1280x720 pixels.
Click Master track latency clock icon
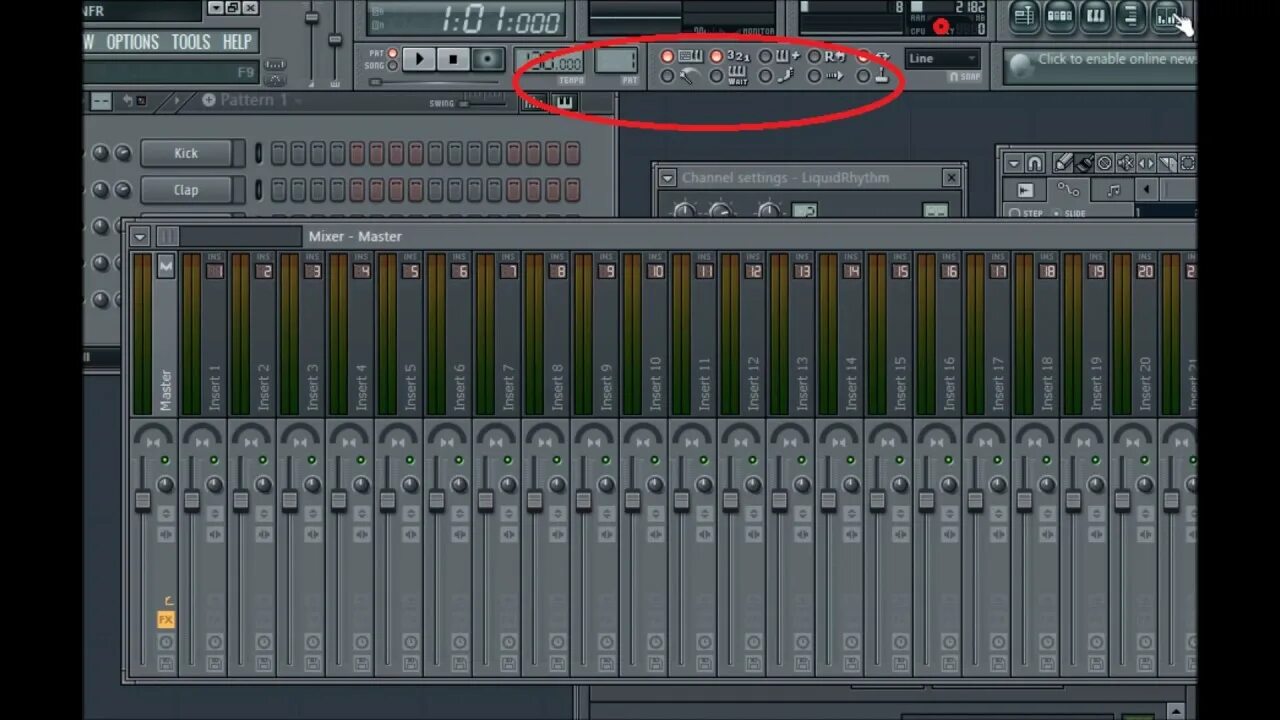pyautogui.click(x=166, y=643)
